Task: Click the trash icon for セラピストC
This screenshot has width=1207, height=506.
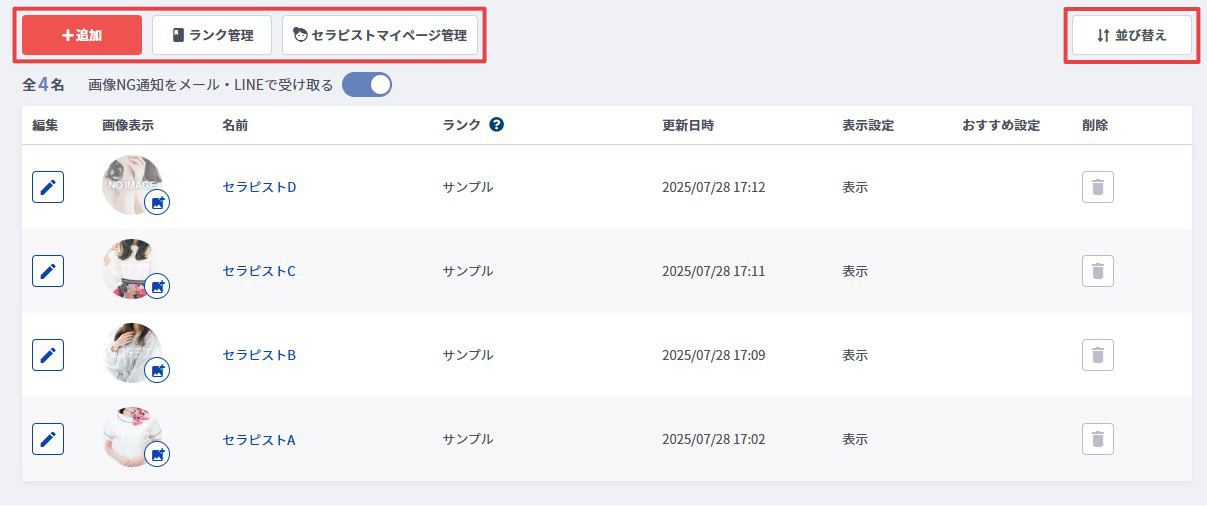Action: [1097, 271]
